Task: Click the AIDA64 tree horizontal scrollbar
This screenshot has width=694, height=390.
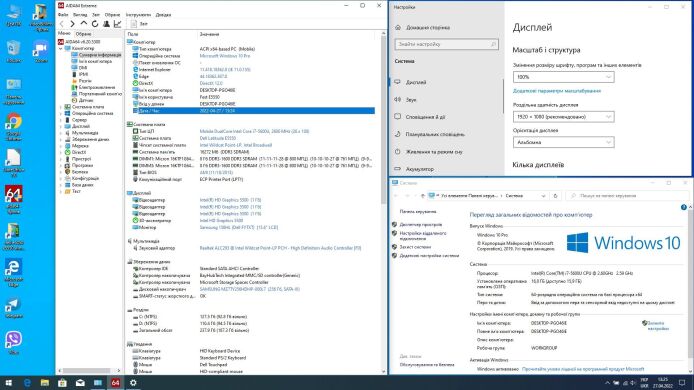Action: click(x=86, y=371)
